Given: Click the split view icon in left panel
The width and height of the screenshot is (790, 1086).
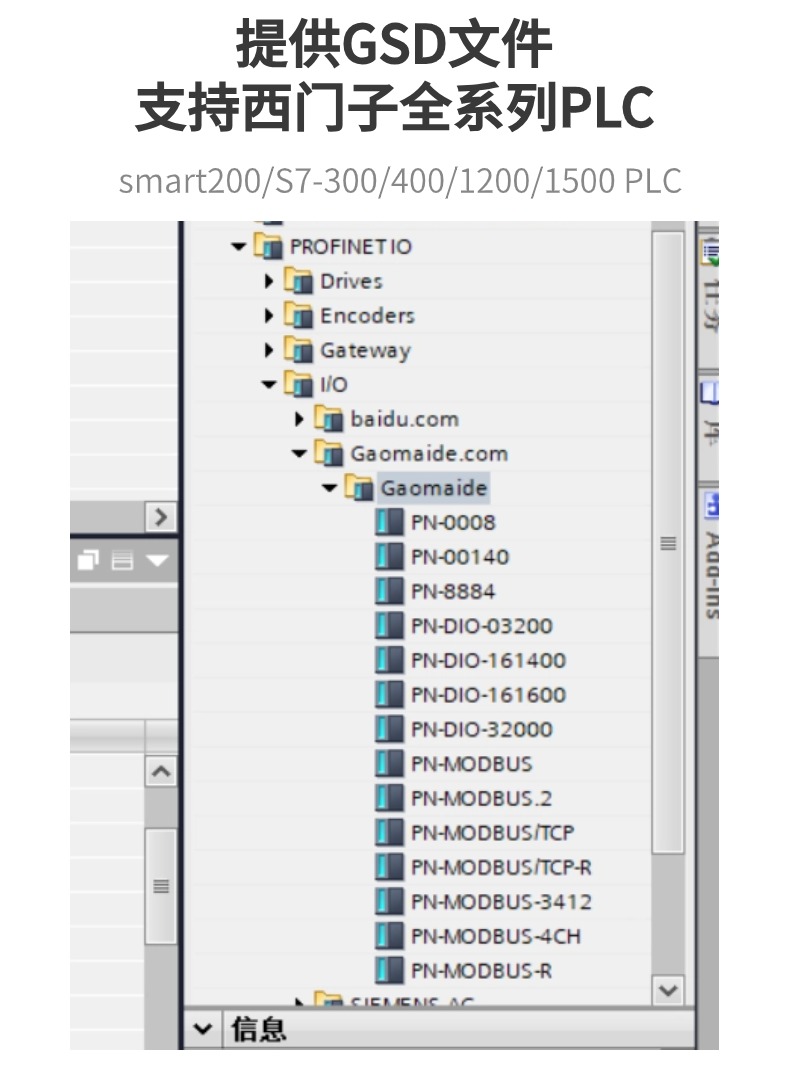Looking at the screenshot, I should [x=122, y=560].
